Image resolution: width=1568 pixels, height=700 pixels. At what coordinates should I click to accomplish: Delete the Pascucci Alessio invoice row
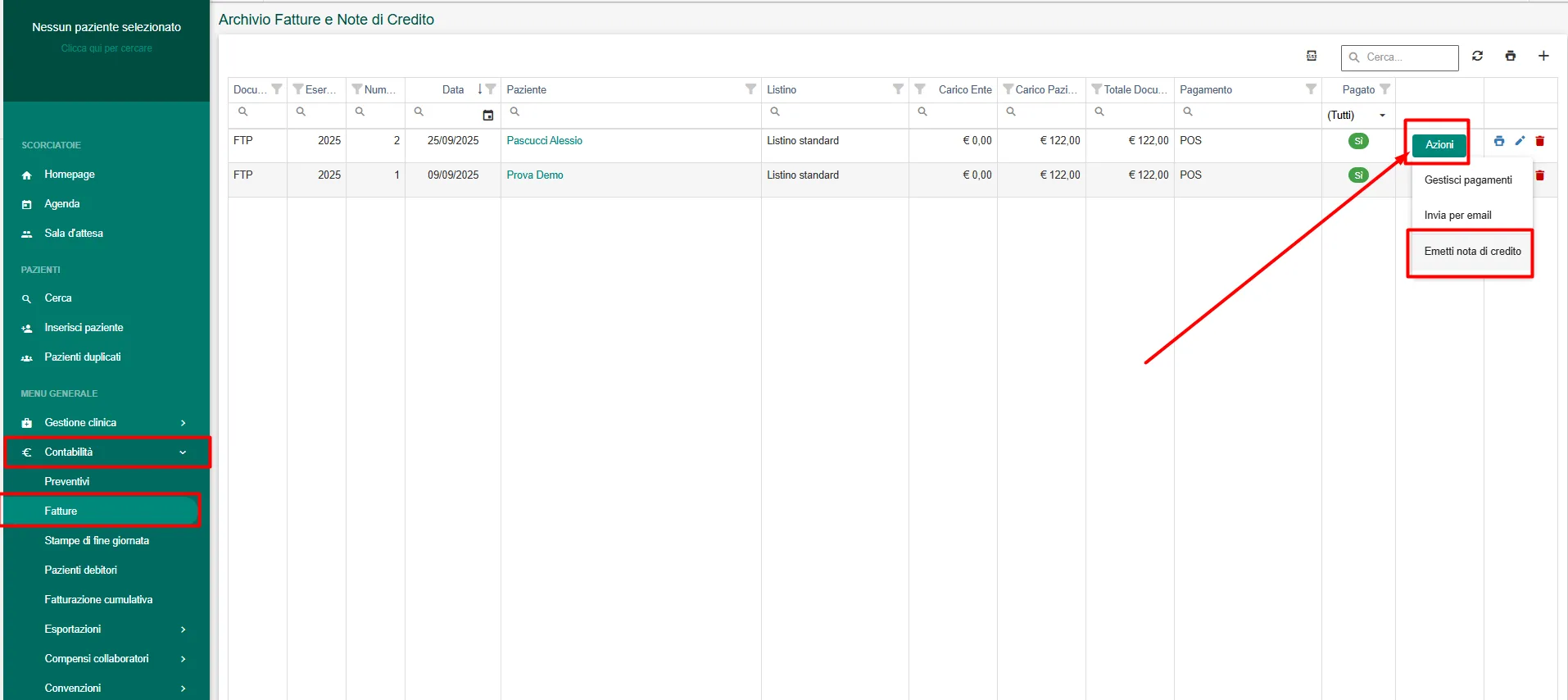[1539, 141]
